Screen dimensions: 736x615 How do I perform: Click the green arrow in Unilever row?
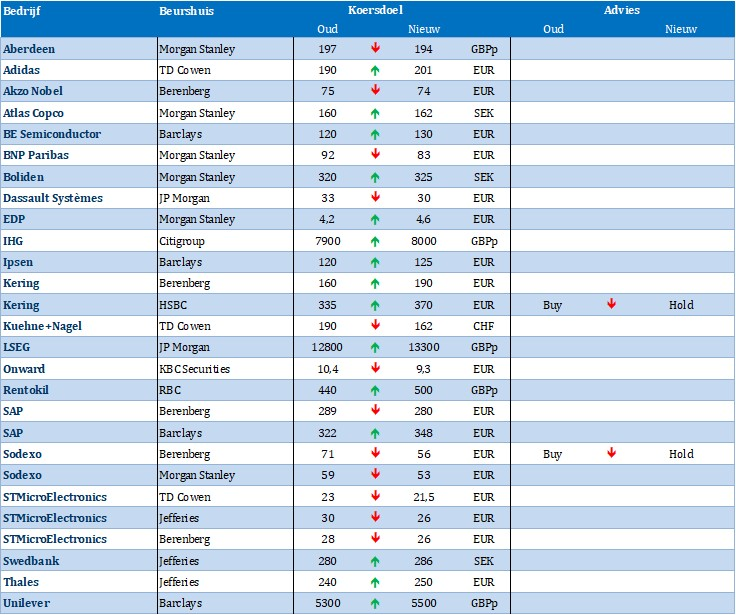click(375, 603)
